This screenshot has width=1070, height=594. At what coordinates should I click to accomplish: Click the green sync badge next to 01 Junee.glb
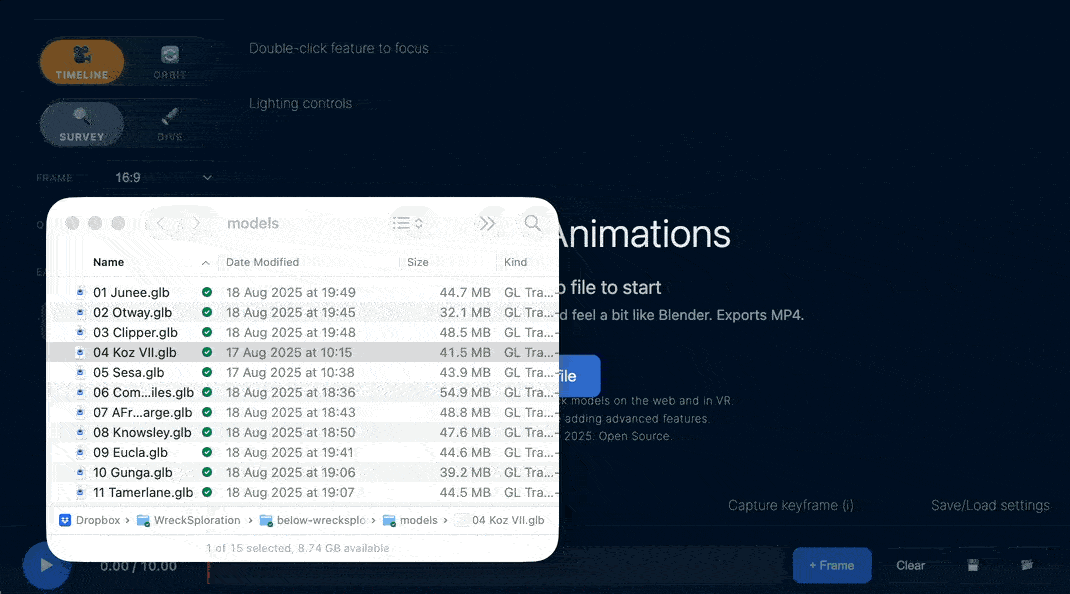[x=206, y=292]
